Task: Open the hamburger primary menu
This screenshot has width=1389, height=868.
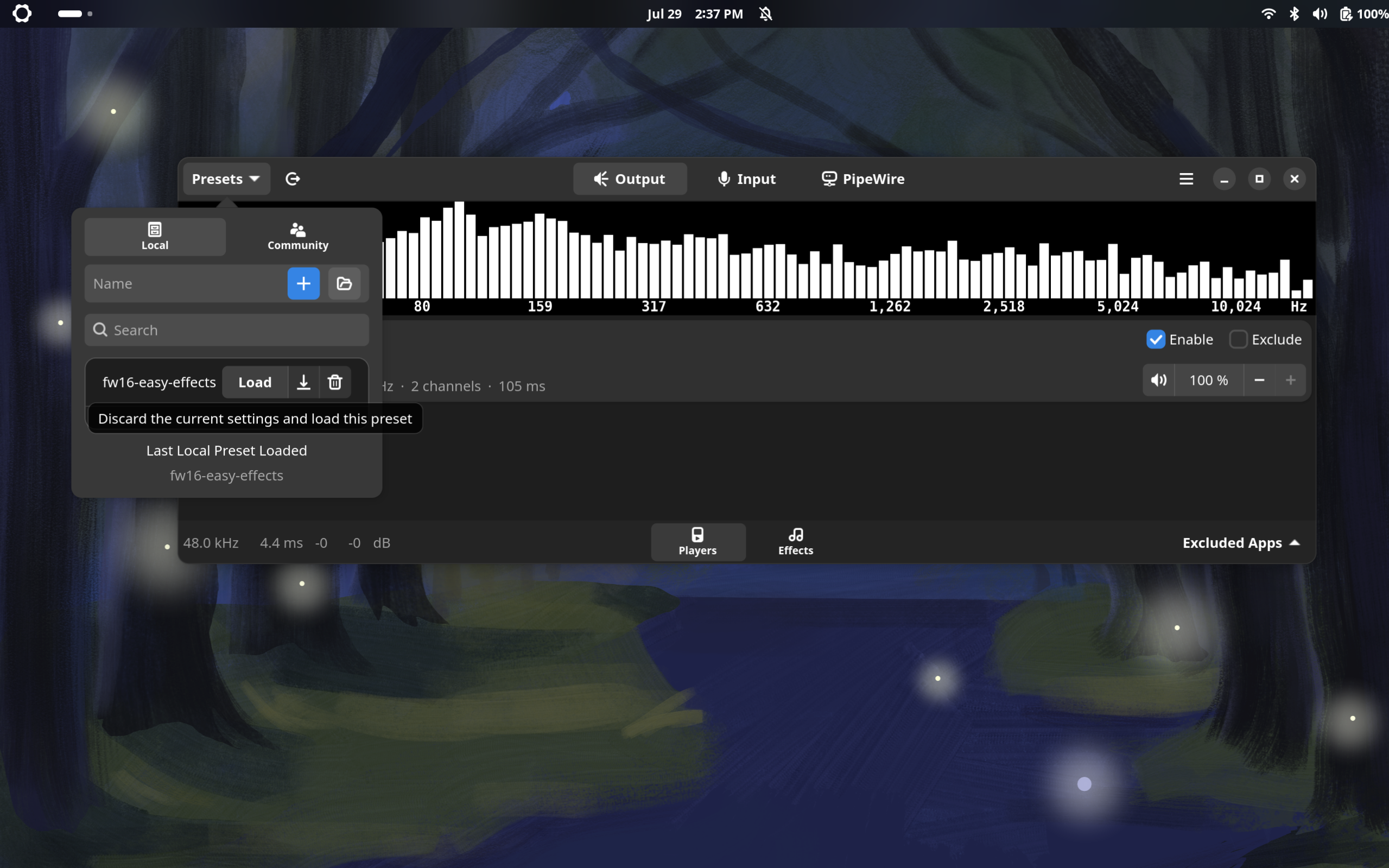Action: click(1186, 179)
